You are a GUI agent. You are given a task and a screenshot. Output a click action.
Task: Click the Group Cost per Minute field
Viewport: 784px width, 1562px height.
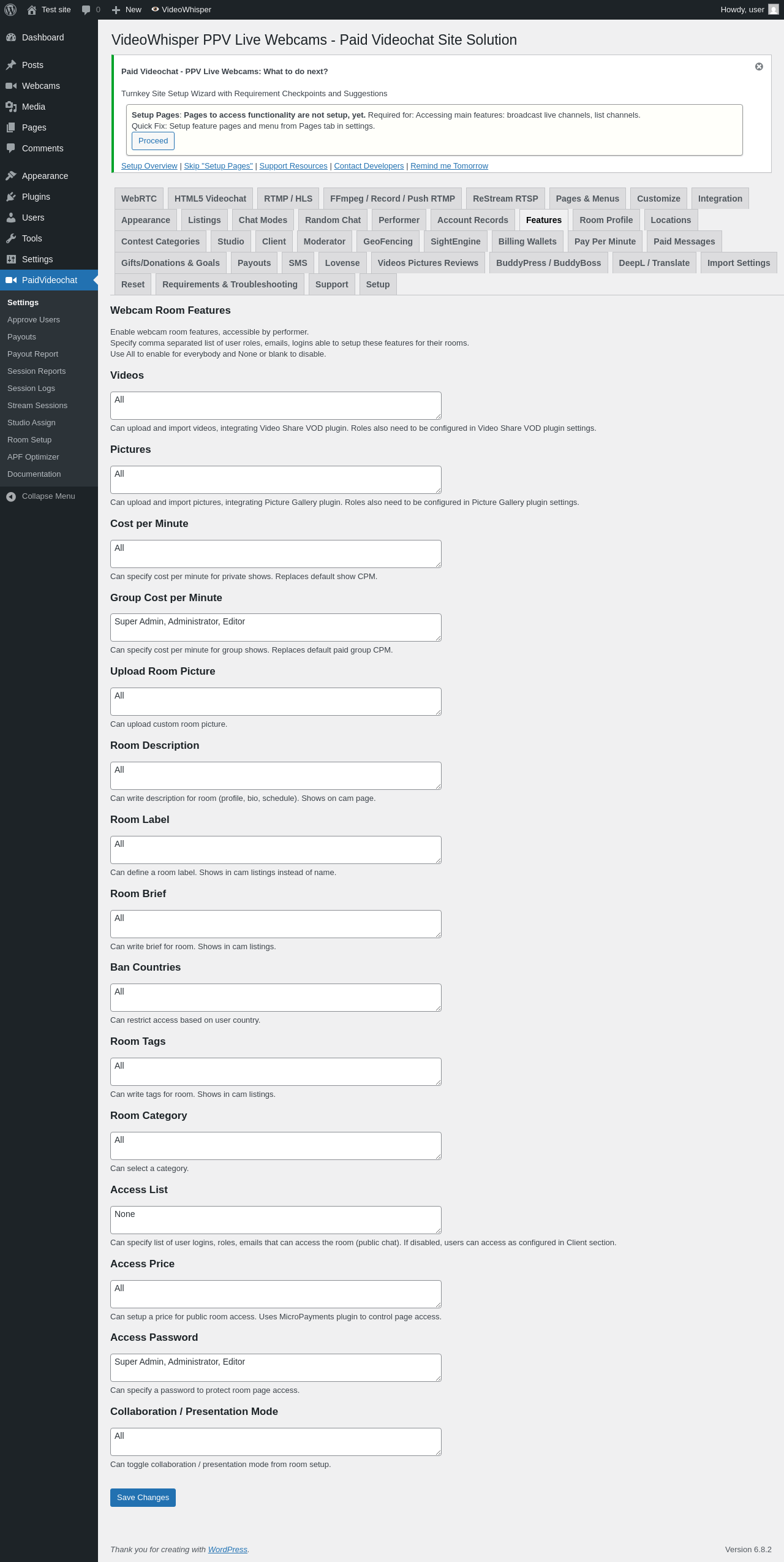(276, 627)
